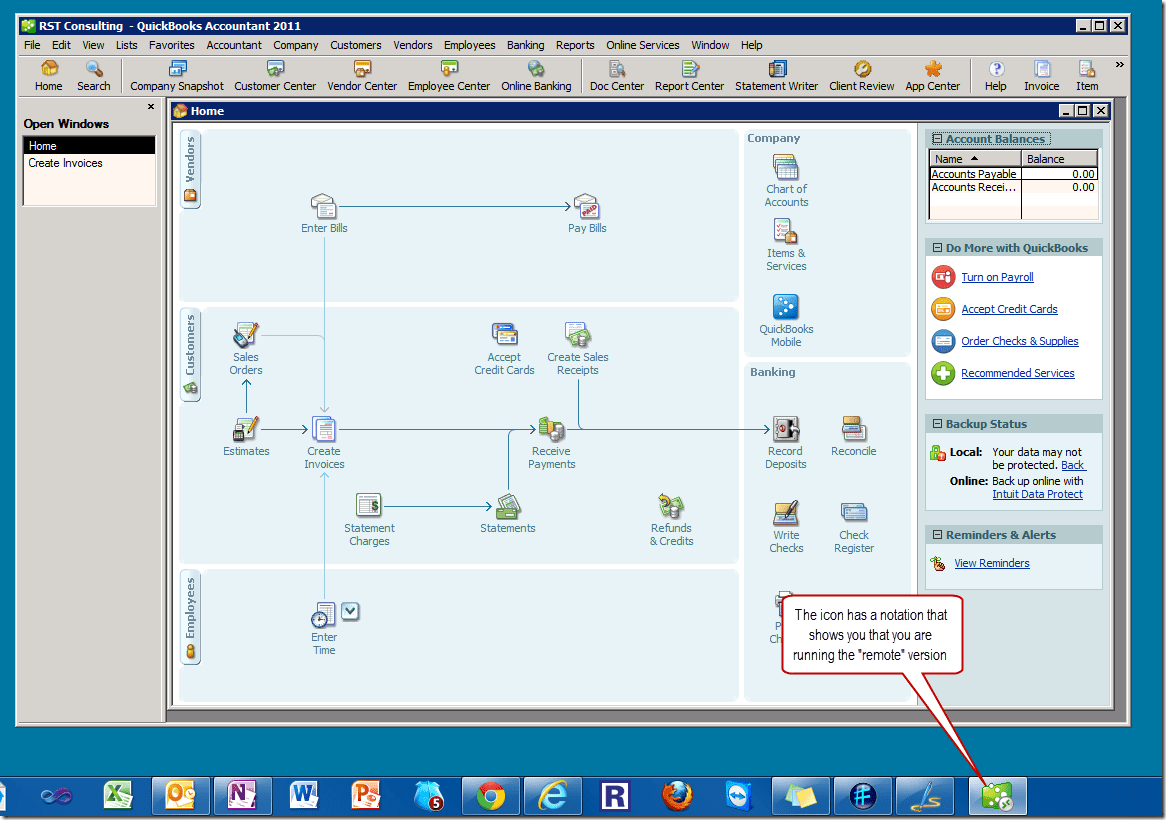This screenshot has height=820, width=1166.
Task: Launch Firefox from the taskbar
Action: click(x=677, y=796)
